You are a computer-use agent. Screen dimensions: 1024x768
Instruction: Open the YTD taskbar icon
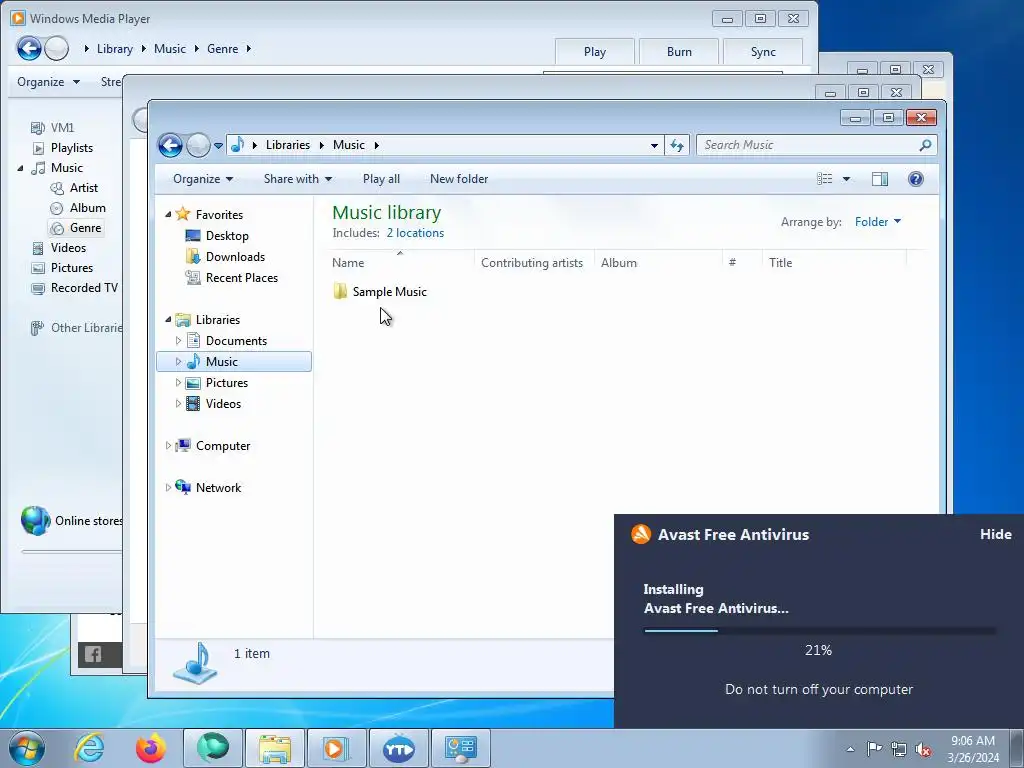[398, 748]
